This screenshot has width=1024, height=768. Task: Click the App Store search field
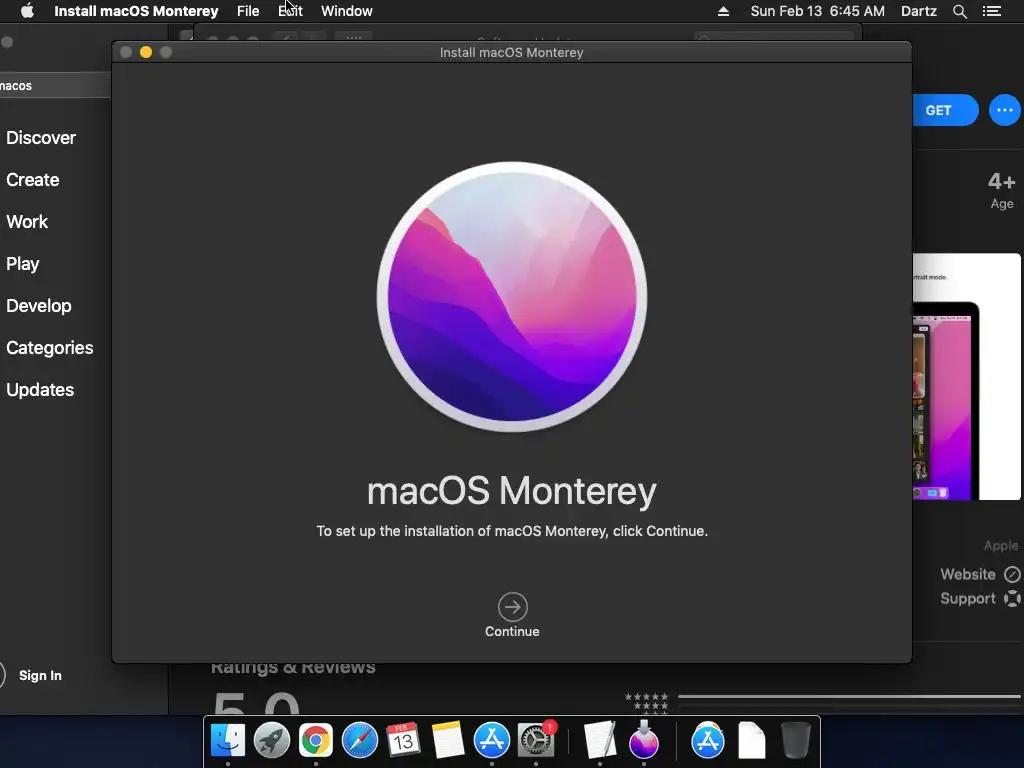pyautogui.click(x=55, y=86)
